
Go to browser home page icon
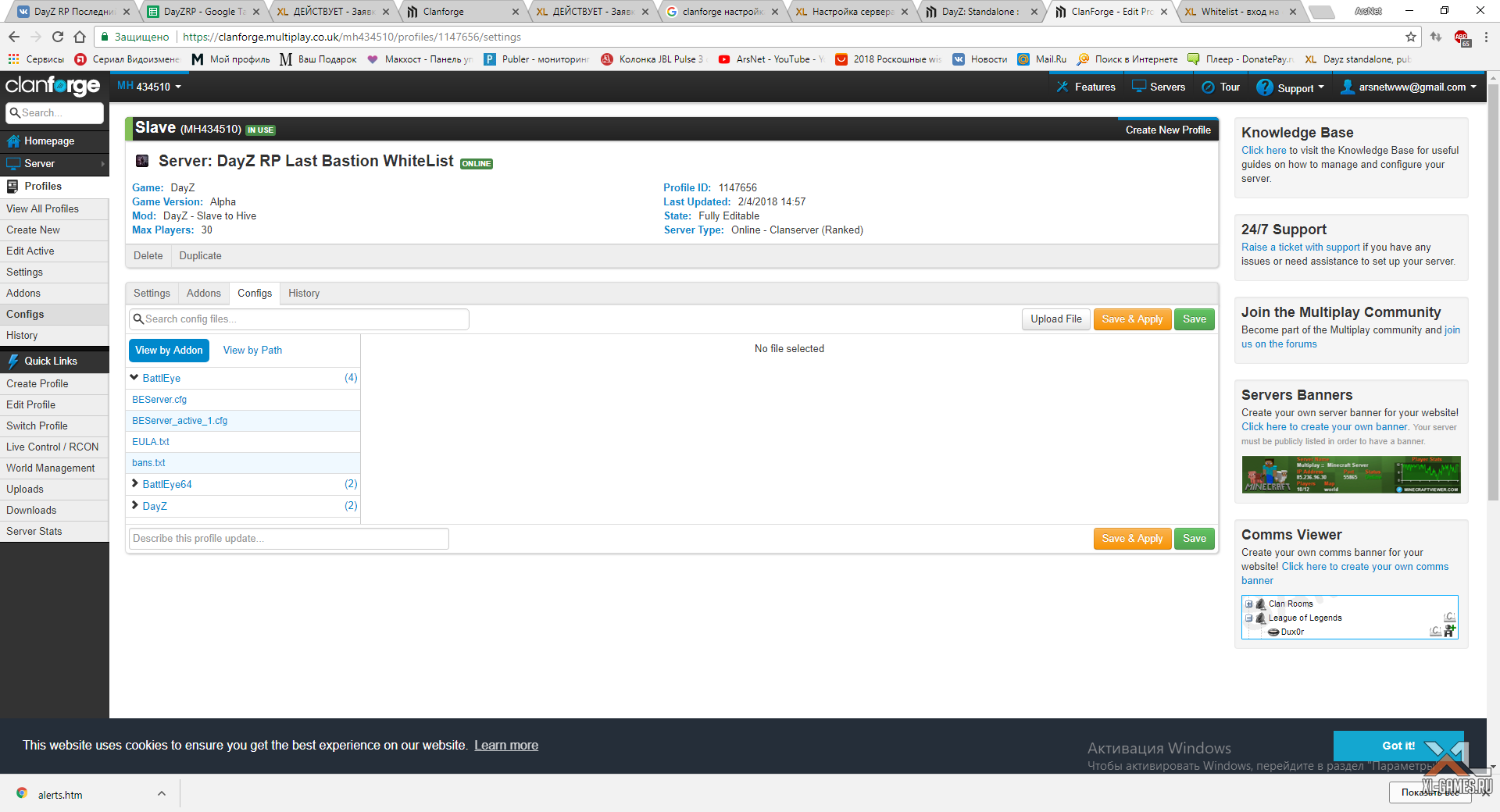click(80, 37)
